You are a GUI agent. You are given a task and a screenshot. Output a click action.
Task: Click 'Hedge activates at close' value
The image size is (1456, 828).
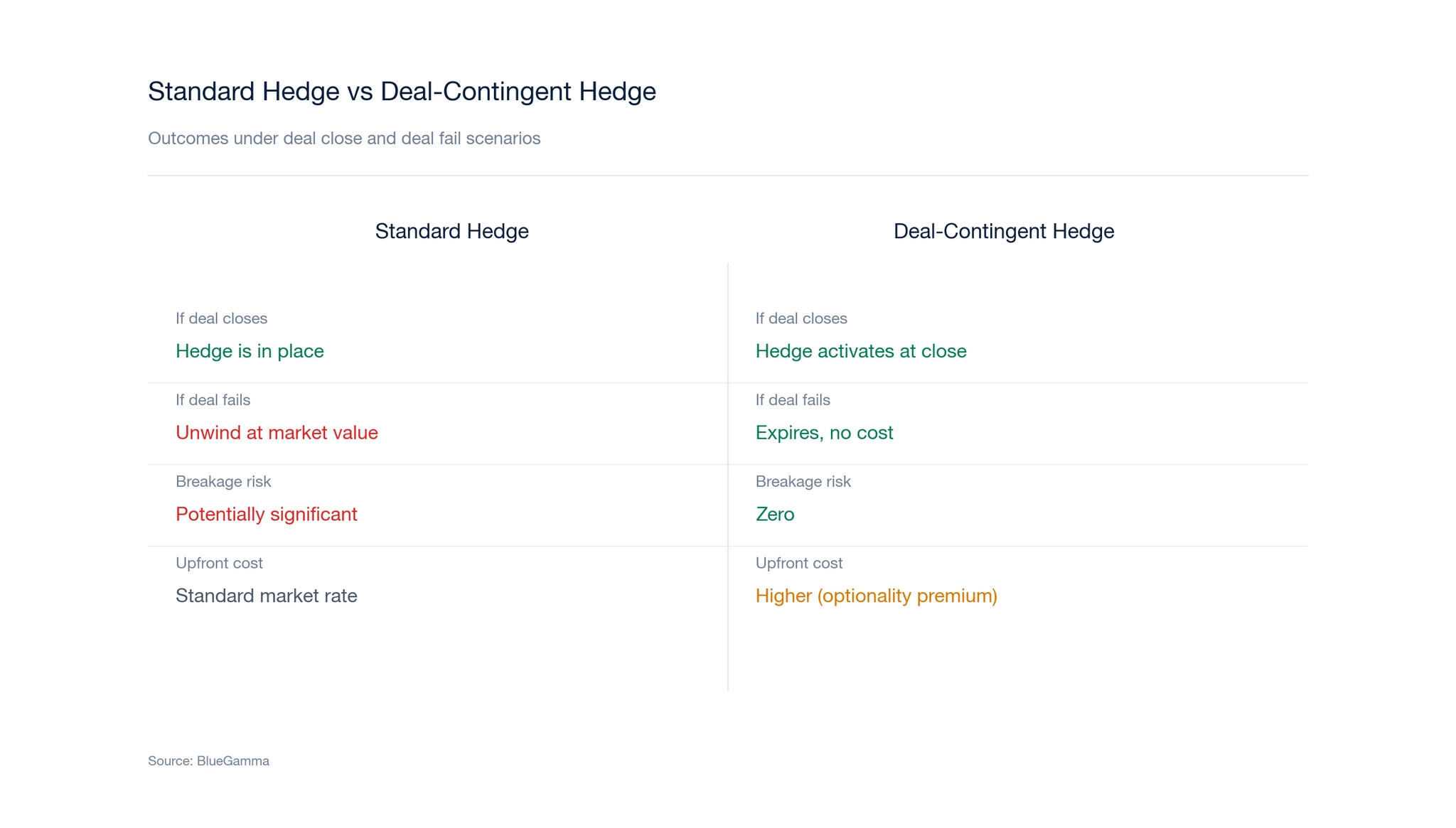coord(861,351)
